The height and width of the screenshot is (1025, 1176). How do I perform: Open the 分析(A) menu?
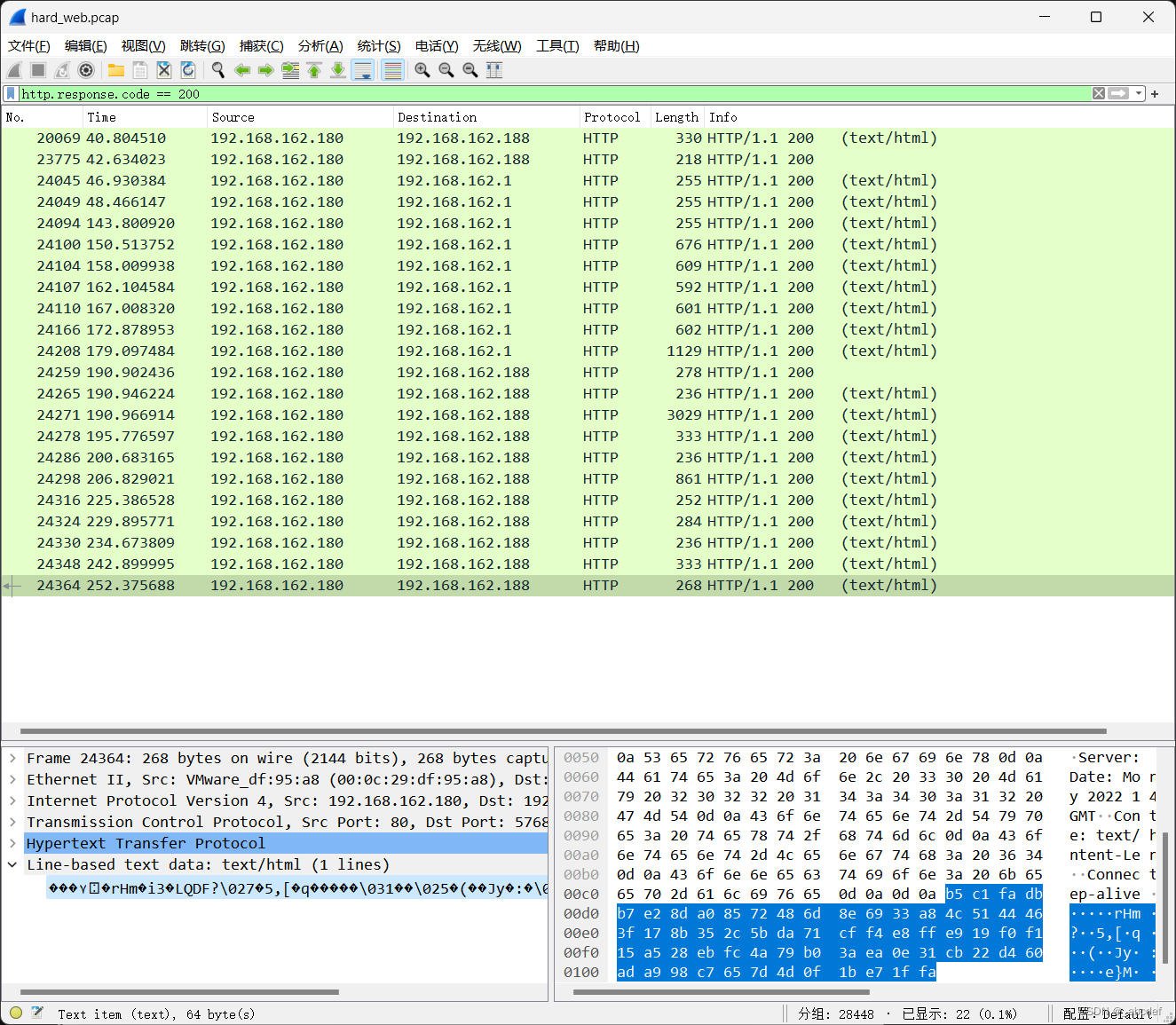(320, 46)
